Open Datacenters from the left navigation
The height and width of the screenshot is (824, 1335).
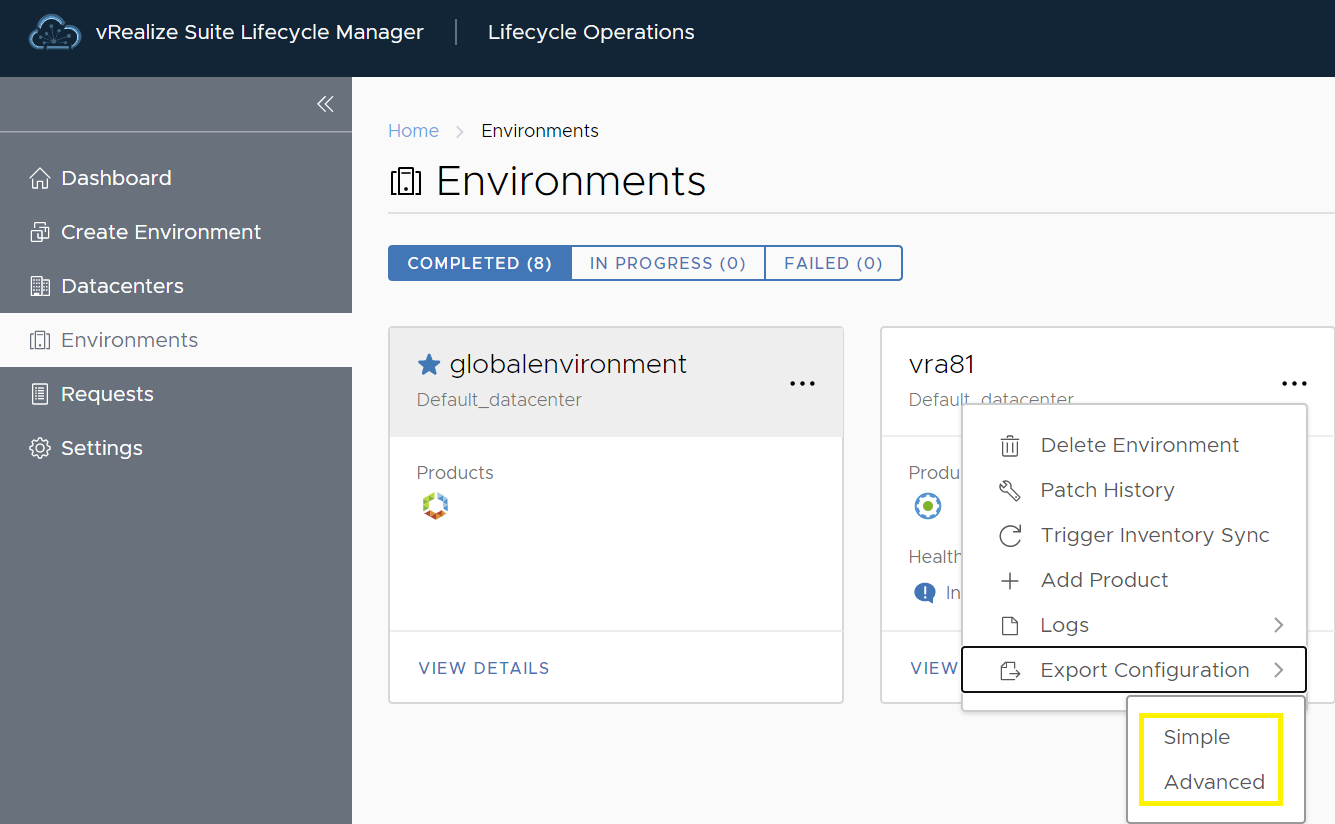point(41,285)
